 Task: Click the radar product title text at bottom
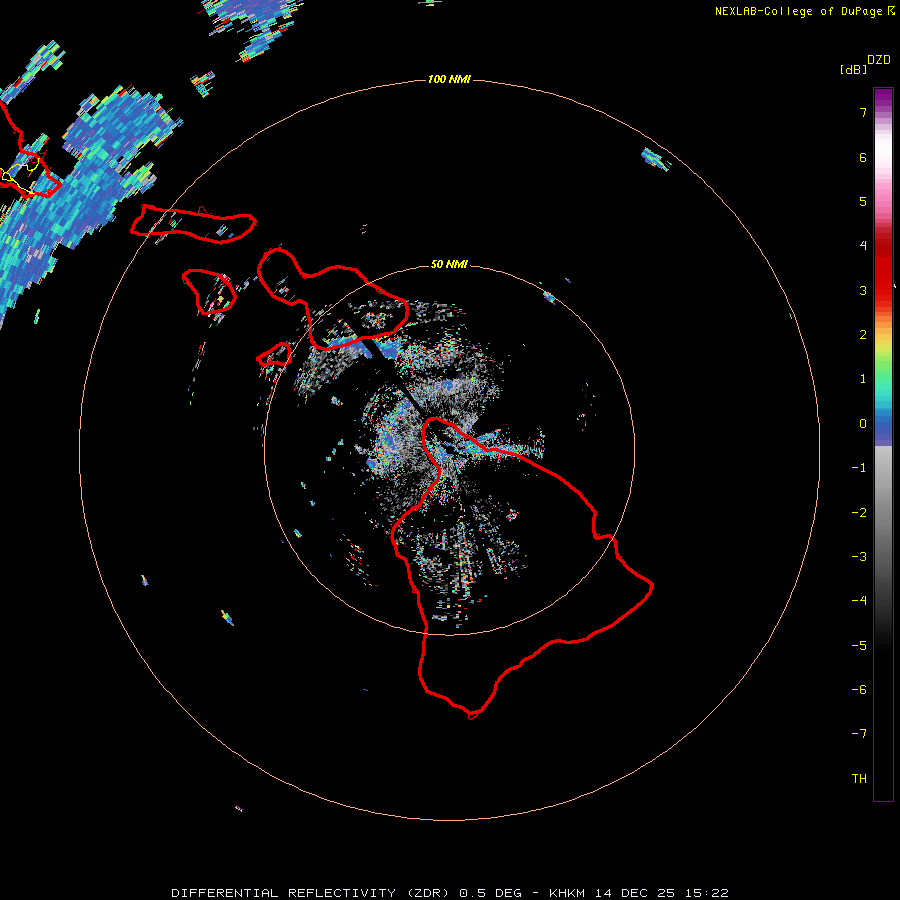pyautogui.click(x=450, y=893)
